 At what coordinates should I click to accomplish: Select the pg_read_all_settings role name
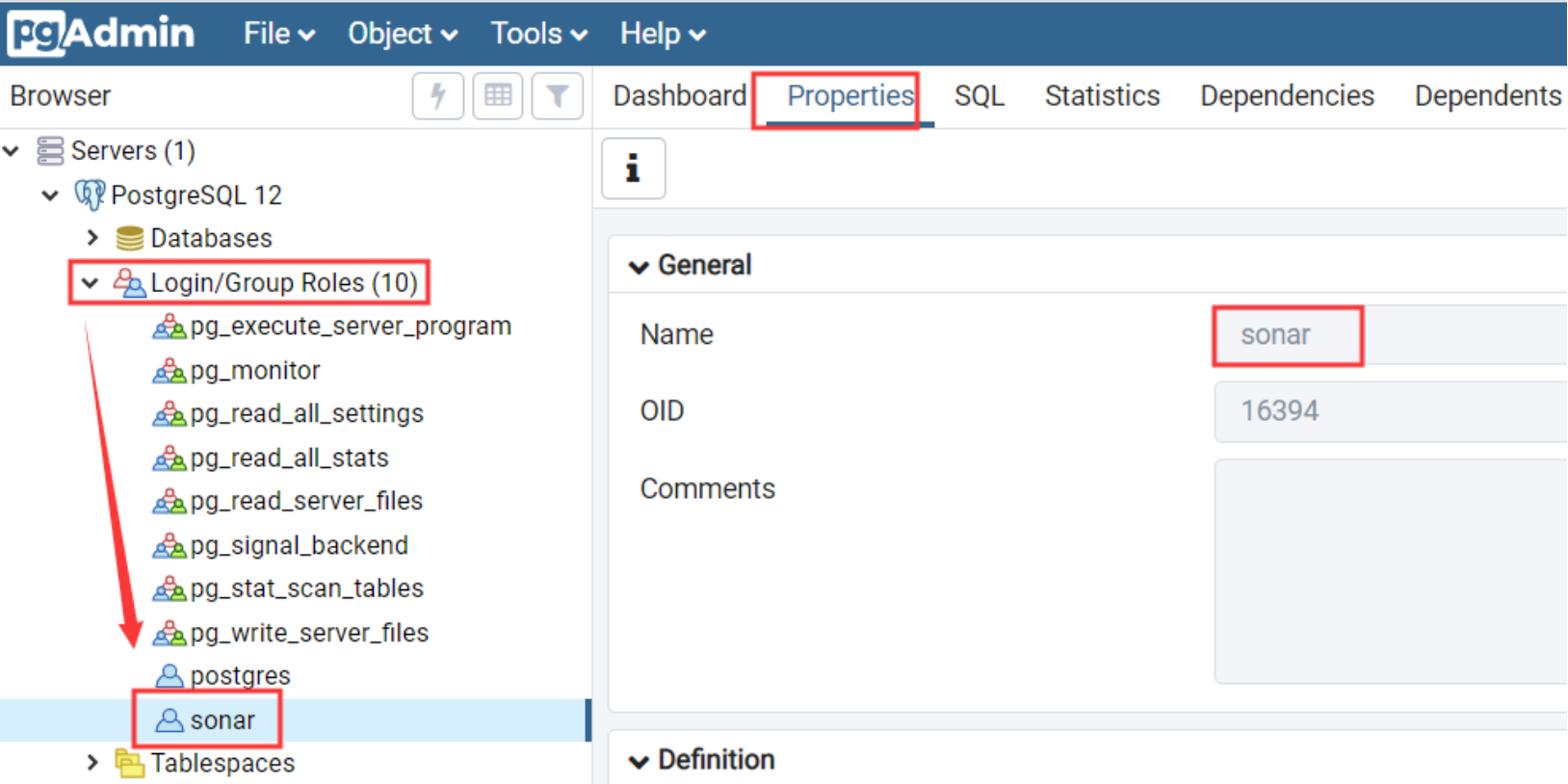point(307,413)
